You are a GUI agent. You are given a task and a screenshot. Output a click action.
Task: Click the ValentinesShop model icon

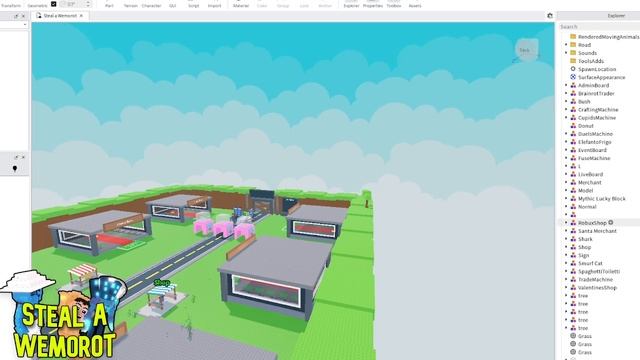tap(573, 287)
